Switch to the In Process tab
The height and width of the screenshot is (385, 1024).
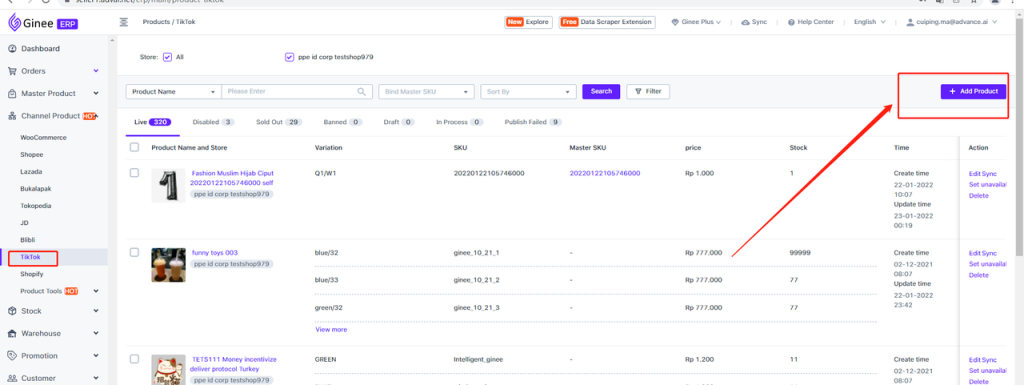460,122
